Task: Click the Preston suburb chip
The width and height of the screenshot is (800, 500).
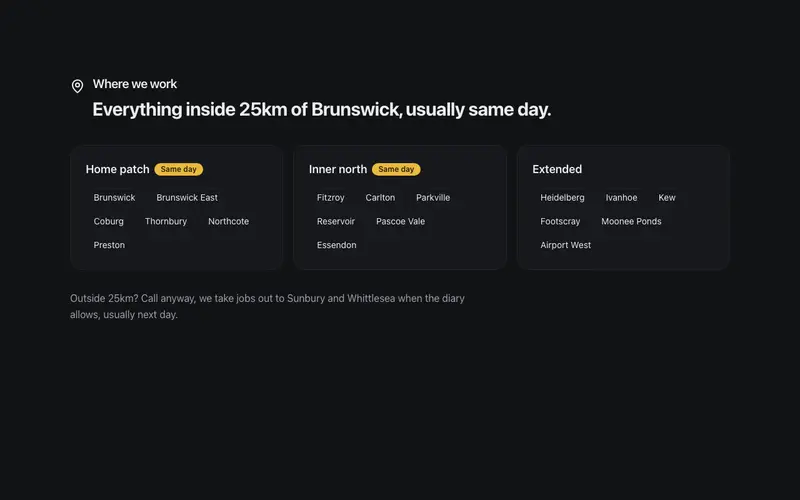Action: tap(109, 245)
